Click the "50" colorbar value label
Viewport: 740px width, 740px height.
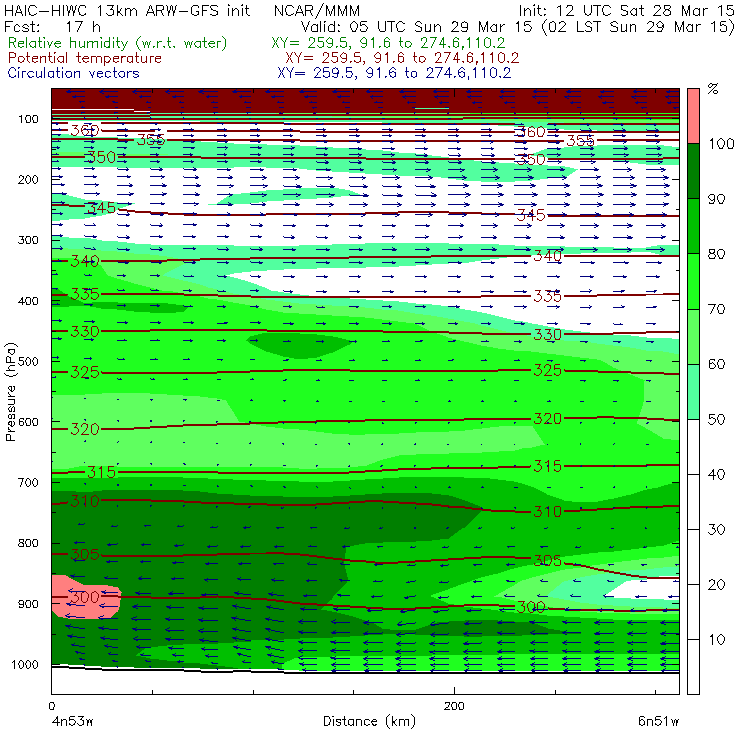click(716, 419)
